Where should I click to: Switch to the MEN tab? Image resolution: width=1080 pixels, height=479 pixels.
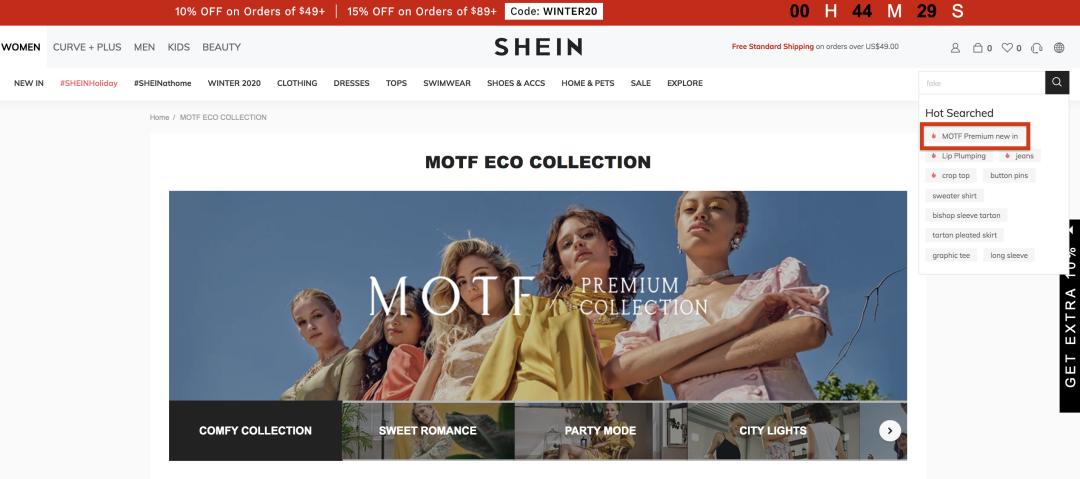[x=144, y=48]
